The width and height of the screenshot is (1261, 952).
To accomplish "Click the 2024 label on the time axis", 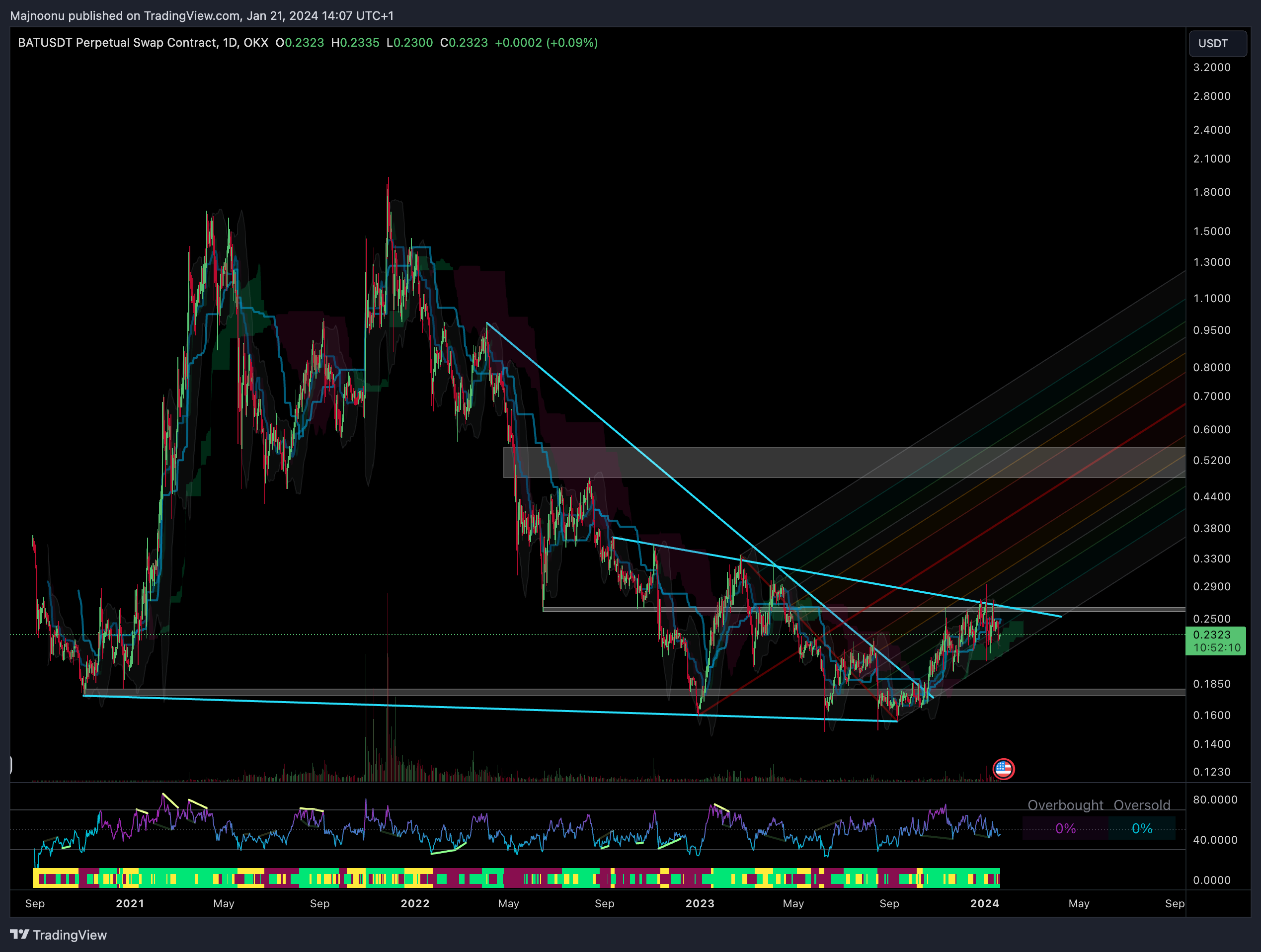I will pos(985,903).
